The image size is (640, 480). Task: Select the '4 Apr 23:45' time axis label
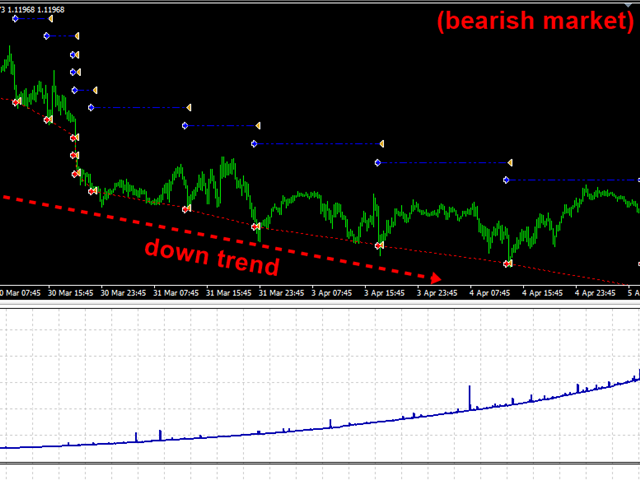pyautogui.click(x=595, y=293)
